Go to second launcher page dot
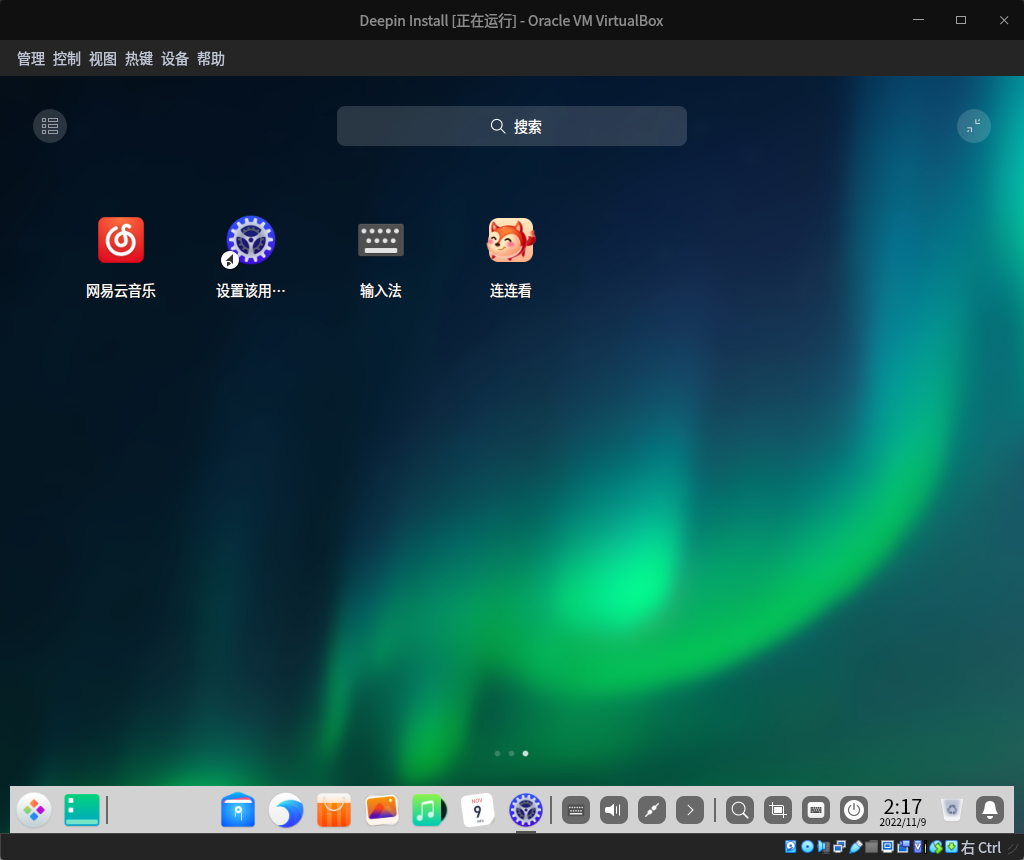The width and height of the screenshot is (1024, 860). click(511, 754)
